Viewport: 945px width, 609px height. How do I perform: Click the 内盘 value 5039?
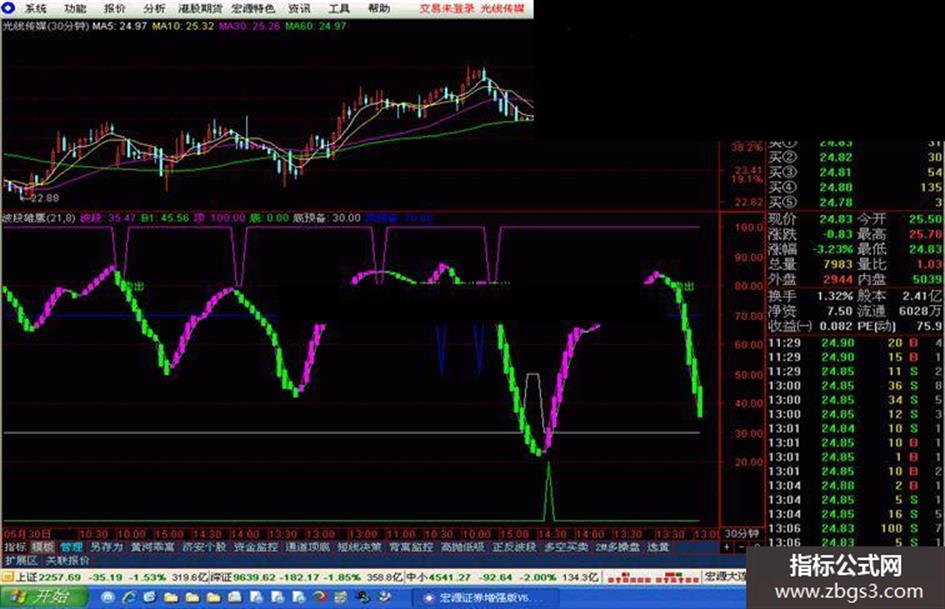[x=927, y=279]
